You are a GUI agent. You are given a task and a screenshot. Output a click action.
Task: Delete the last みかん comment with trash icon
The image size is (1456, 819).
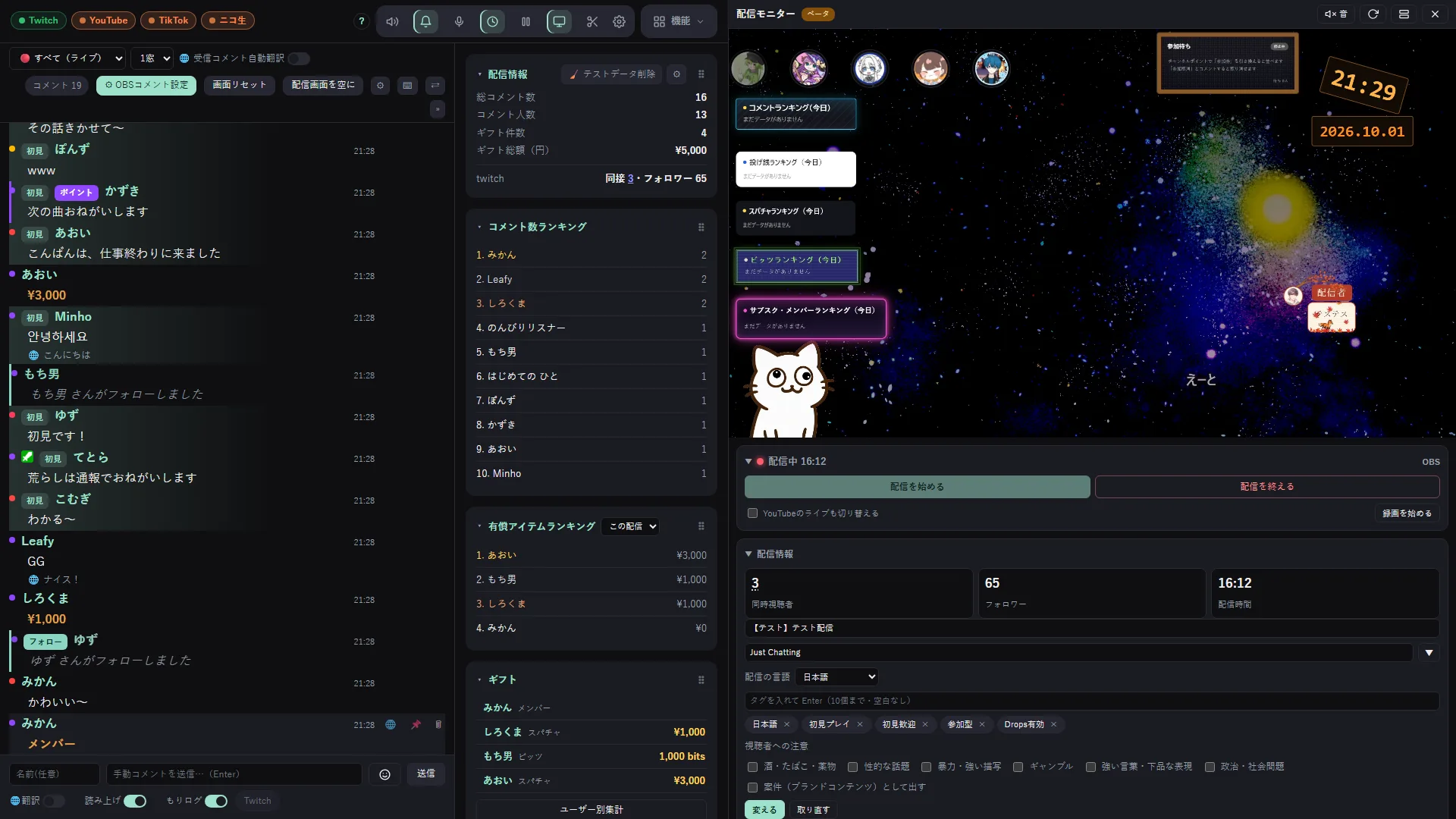click(438, 725)
